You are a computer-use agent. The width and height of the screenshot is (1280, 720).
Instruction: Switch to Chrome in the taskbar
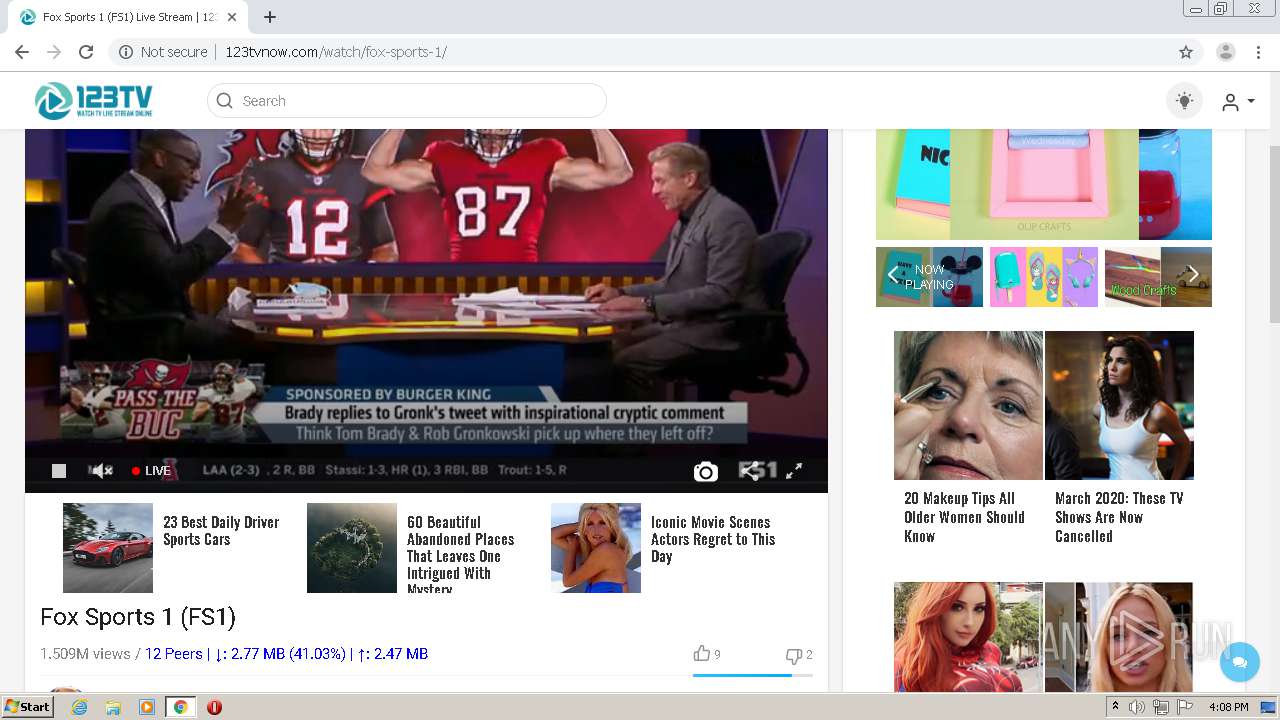tap(180, 707)
